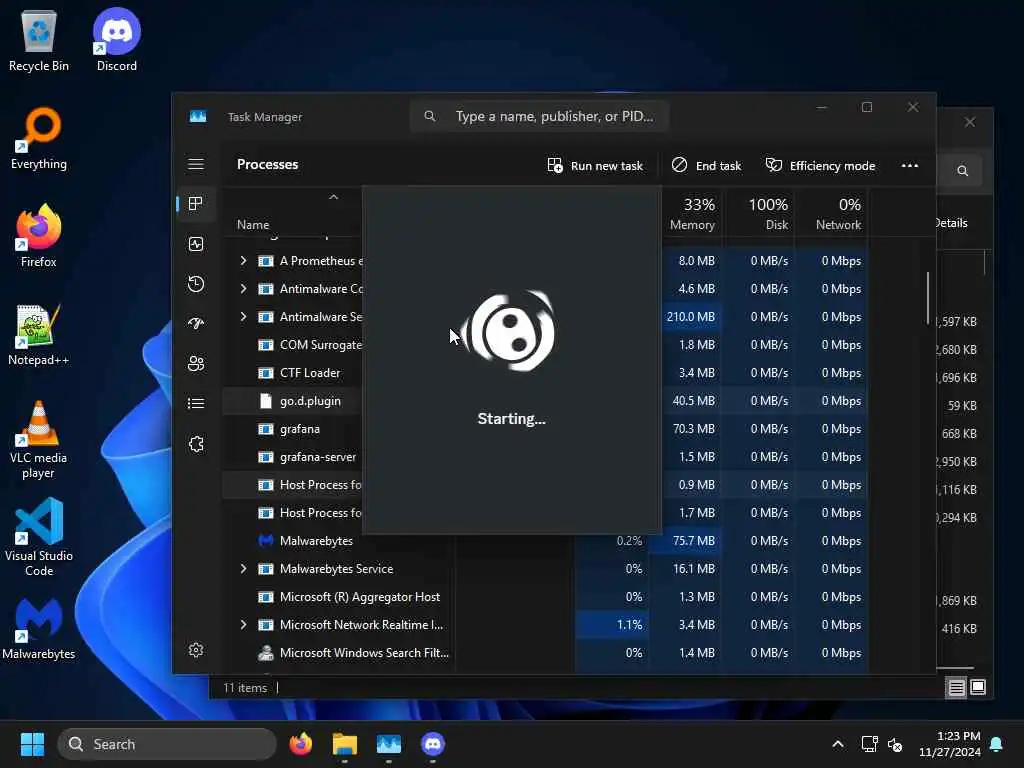Sort by Memory column header
This screenshot has width=1024, height=768.
pyautogui.click(x=692, y=214)
